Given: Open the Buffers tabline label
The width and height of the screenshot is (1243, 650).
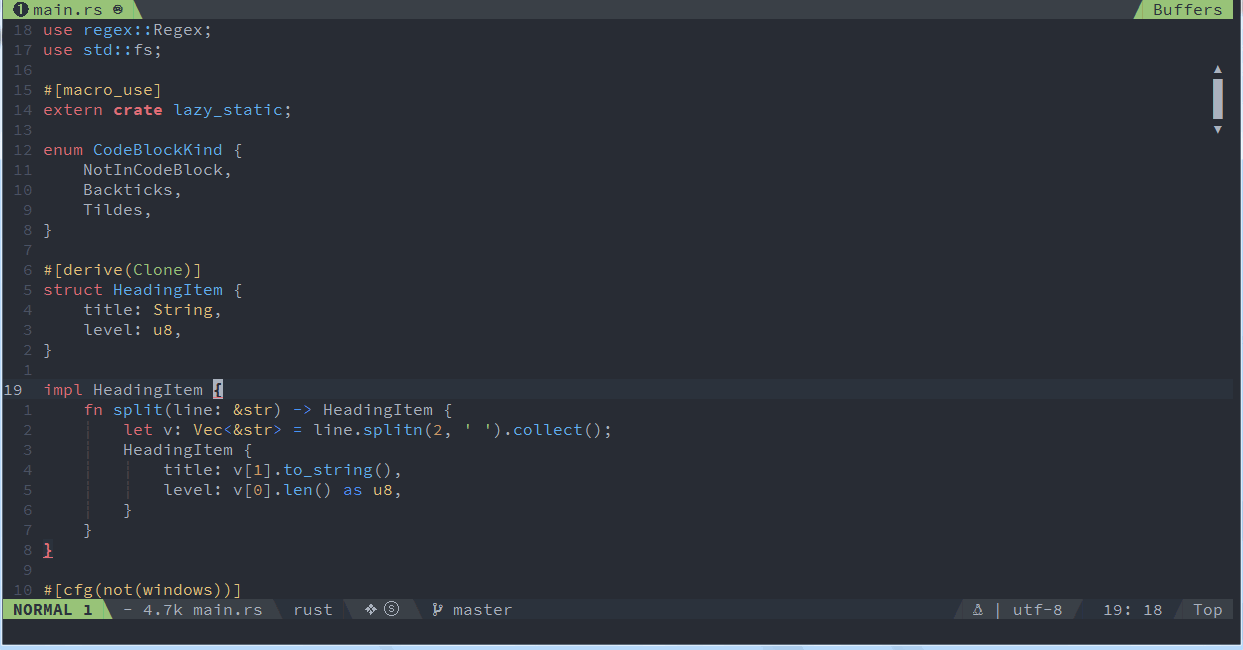Looking at the screenshot, I should coord(1187,10).
